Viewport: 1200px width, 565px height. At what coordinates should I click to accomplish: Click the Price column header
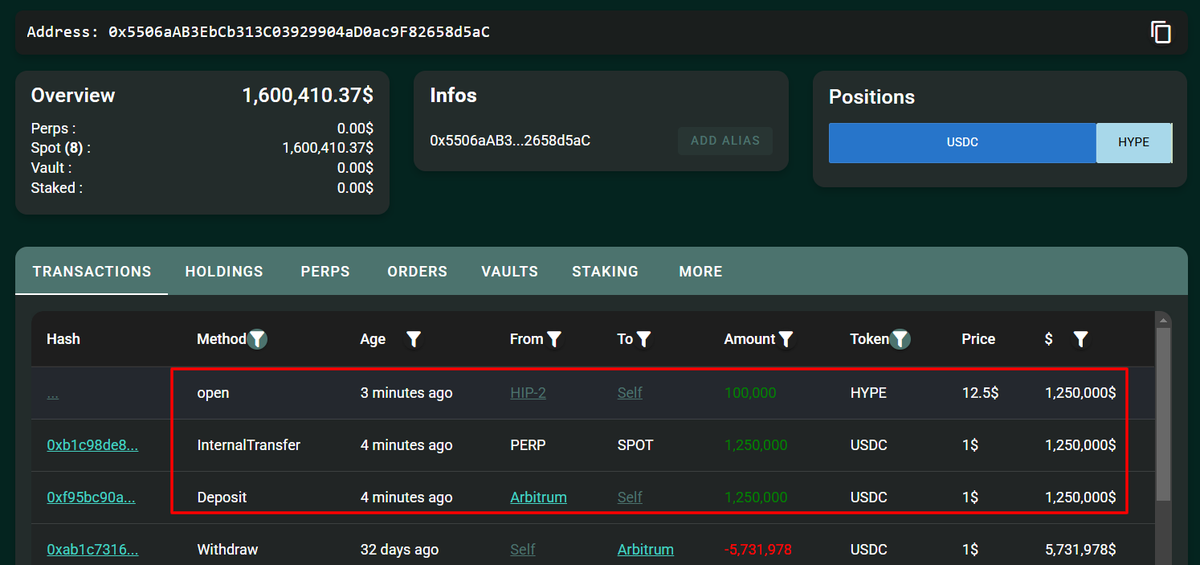[x=978, y=339]
